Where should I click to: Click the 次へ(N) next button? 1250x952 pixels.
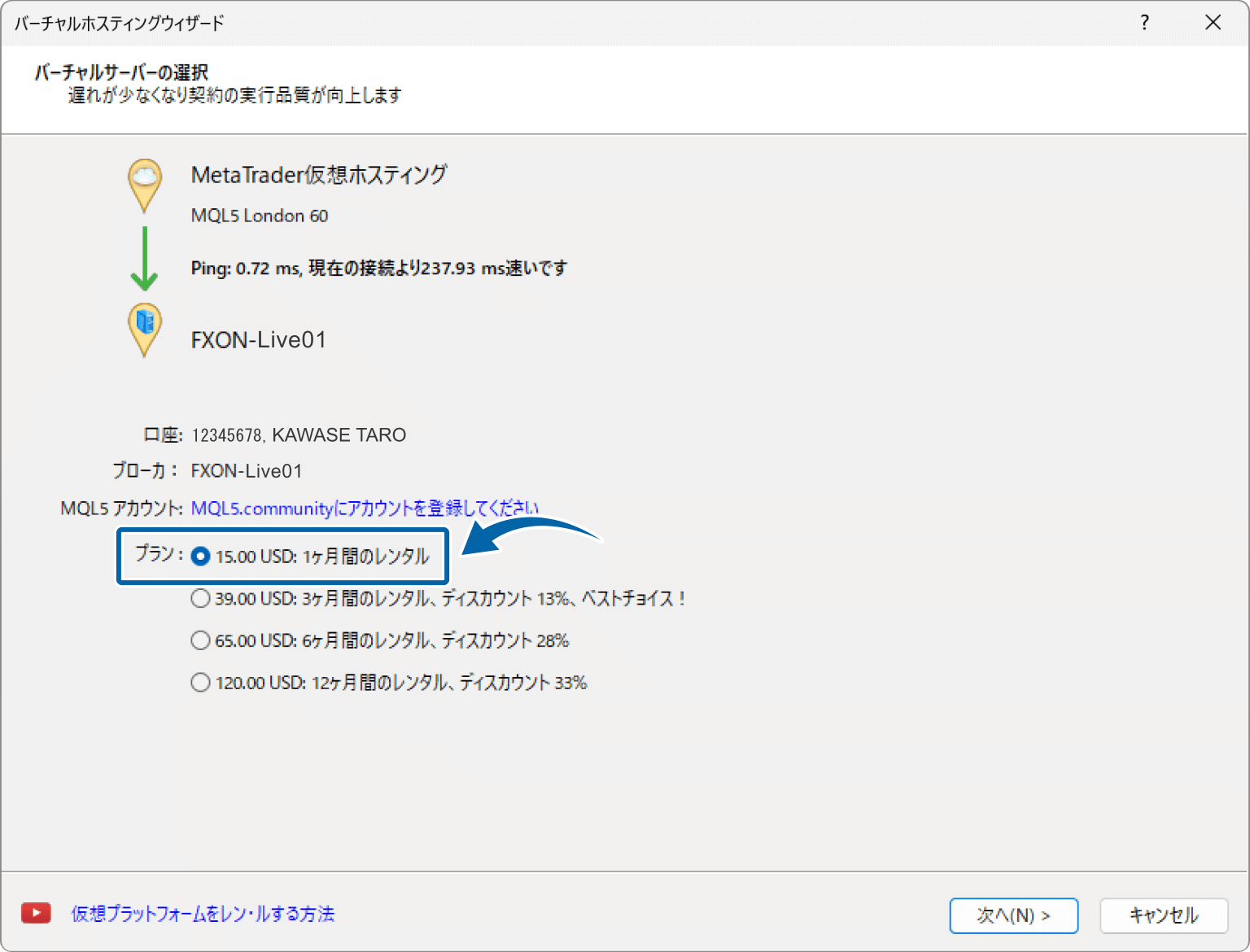point(1014,915)
